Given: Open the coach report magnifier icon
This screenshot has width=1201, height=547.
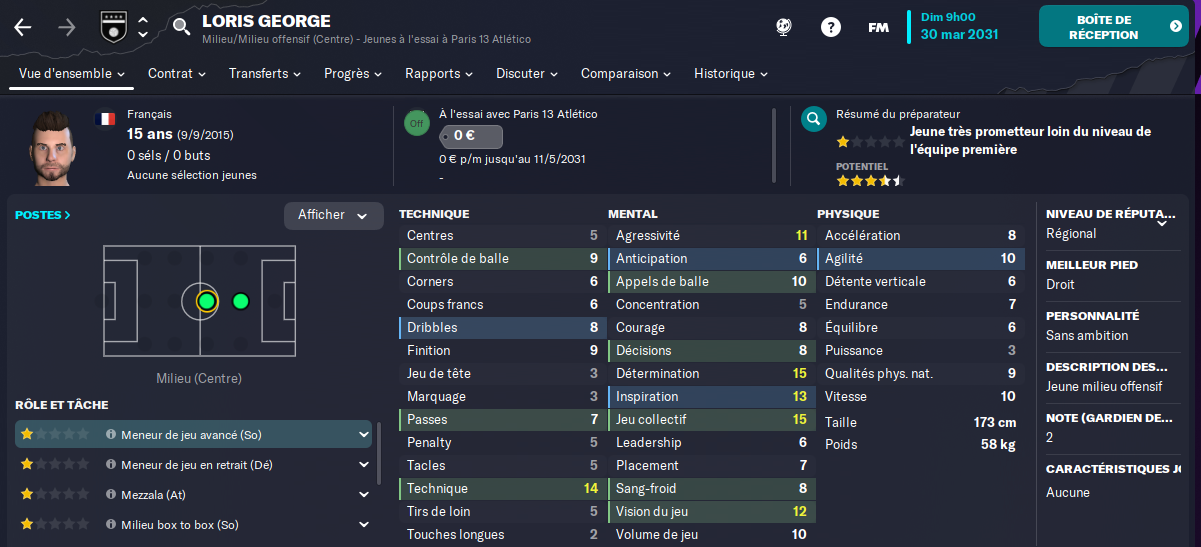Looking at the screenshot, I should (x=814, y=120).
